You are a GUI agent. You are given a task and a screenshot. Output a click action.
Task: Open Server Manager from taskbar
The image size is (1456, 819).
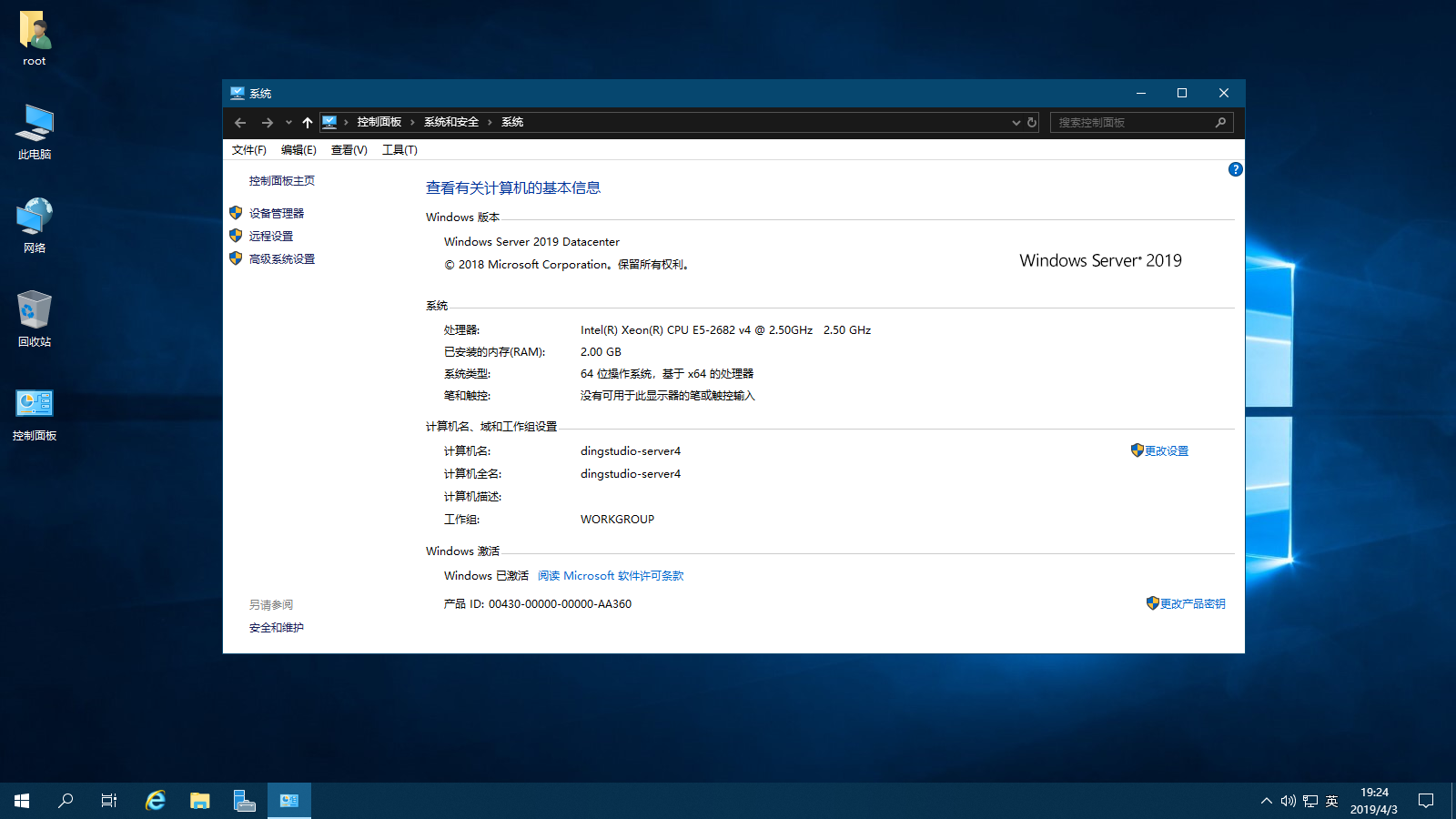pyautogui.click(x=244, y=801)
